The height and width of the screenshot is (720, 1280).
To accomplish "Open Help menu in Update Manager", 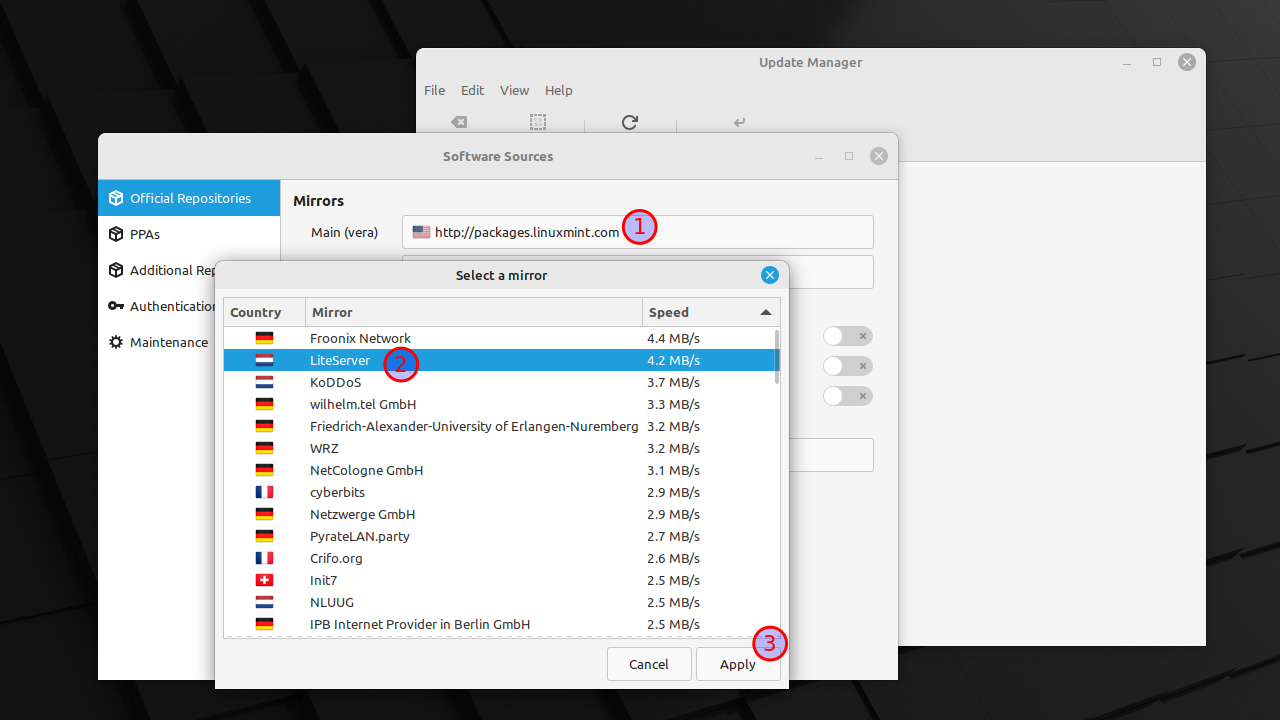I will pyautogui.click(x=558, y=90).
